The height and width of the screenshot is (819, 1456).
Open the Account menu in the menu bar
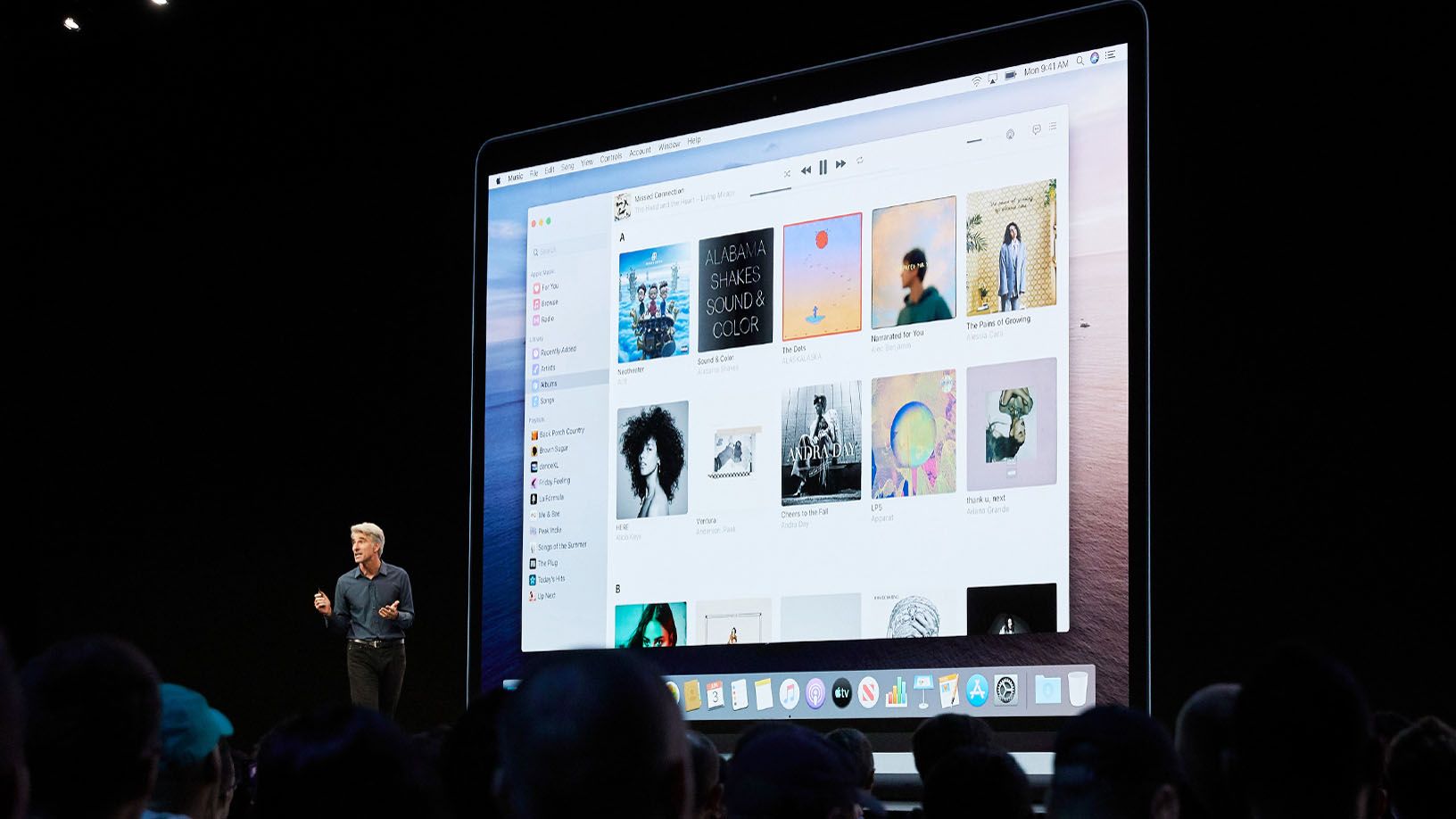coord(641,151)
